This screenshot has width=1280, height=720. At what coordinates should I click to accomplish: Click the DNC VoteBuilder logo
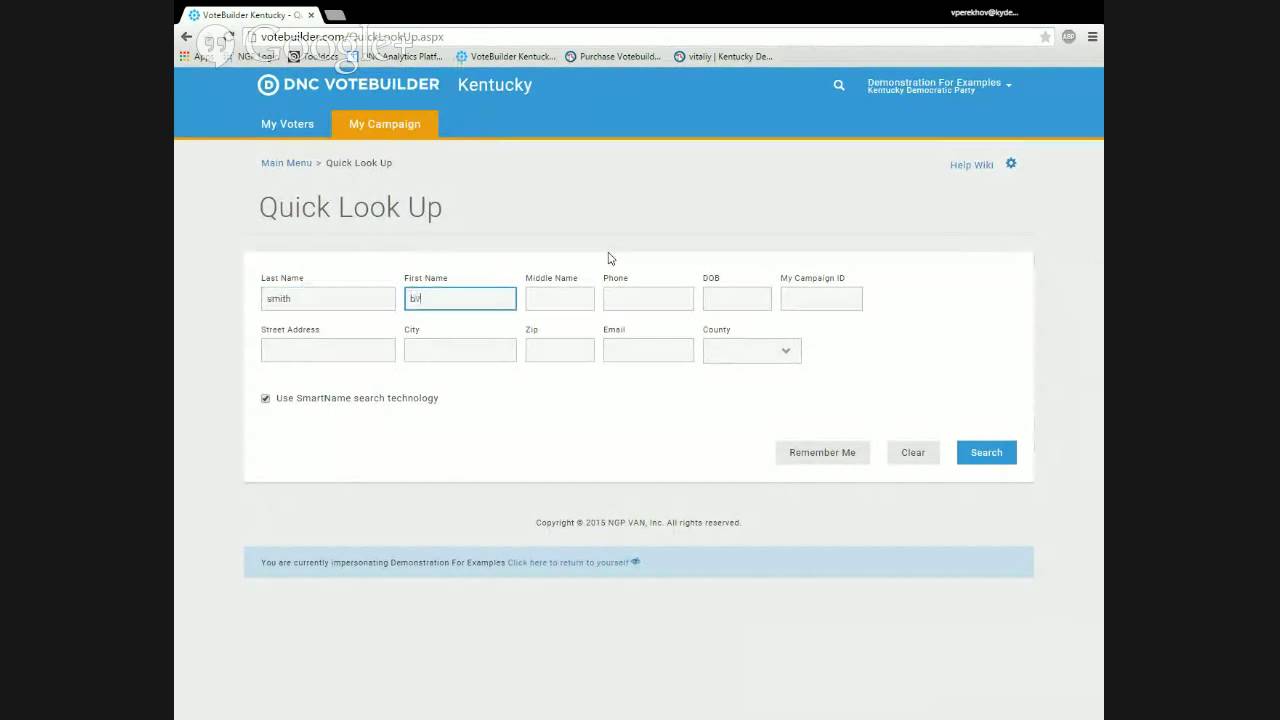click(348, 85)
